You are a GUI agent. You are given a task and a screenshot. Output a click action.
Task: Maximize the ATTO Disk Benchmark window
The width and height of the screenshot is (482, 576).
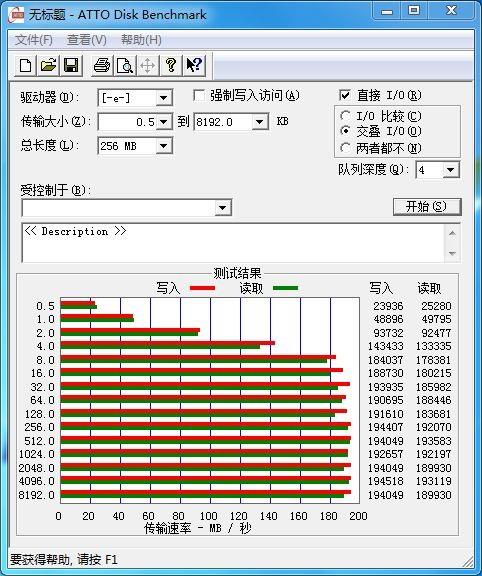[x=414, y=11]
